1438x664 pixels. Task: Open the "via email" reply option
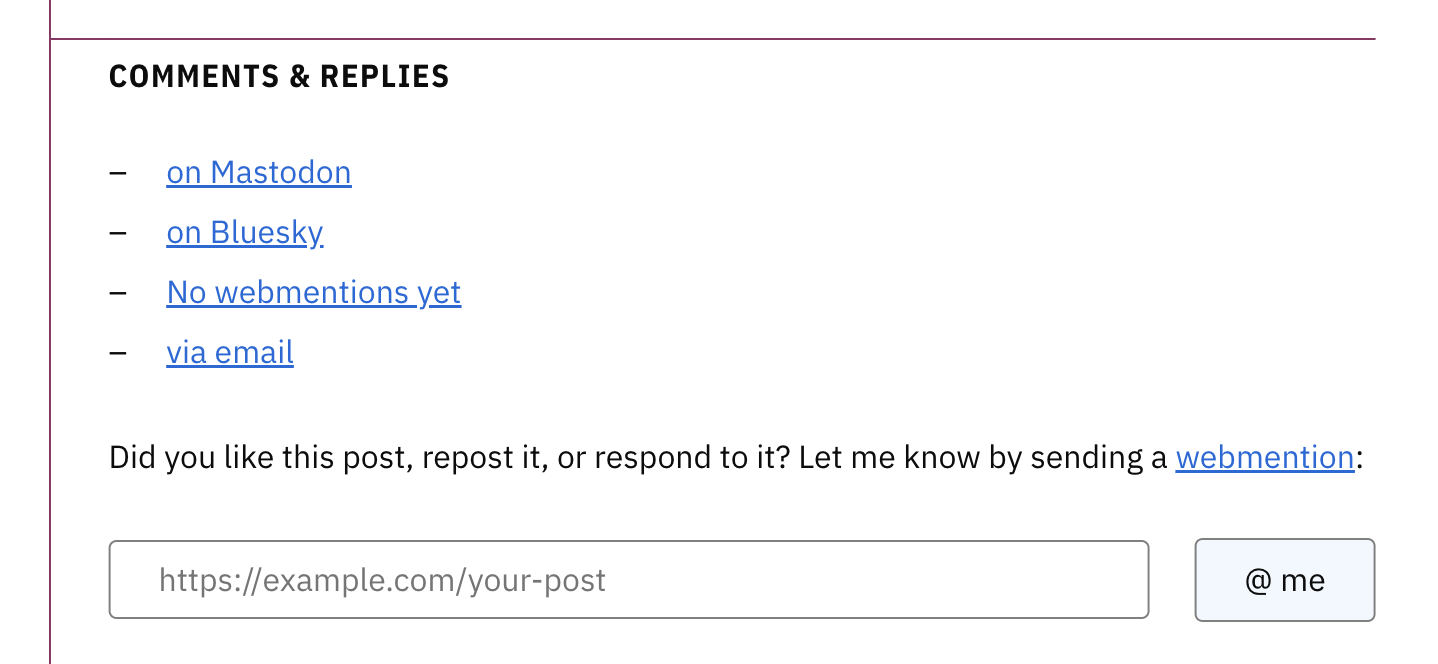coord(229,352)
